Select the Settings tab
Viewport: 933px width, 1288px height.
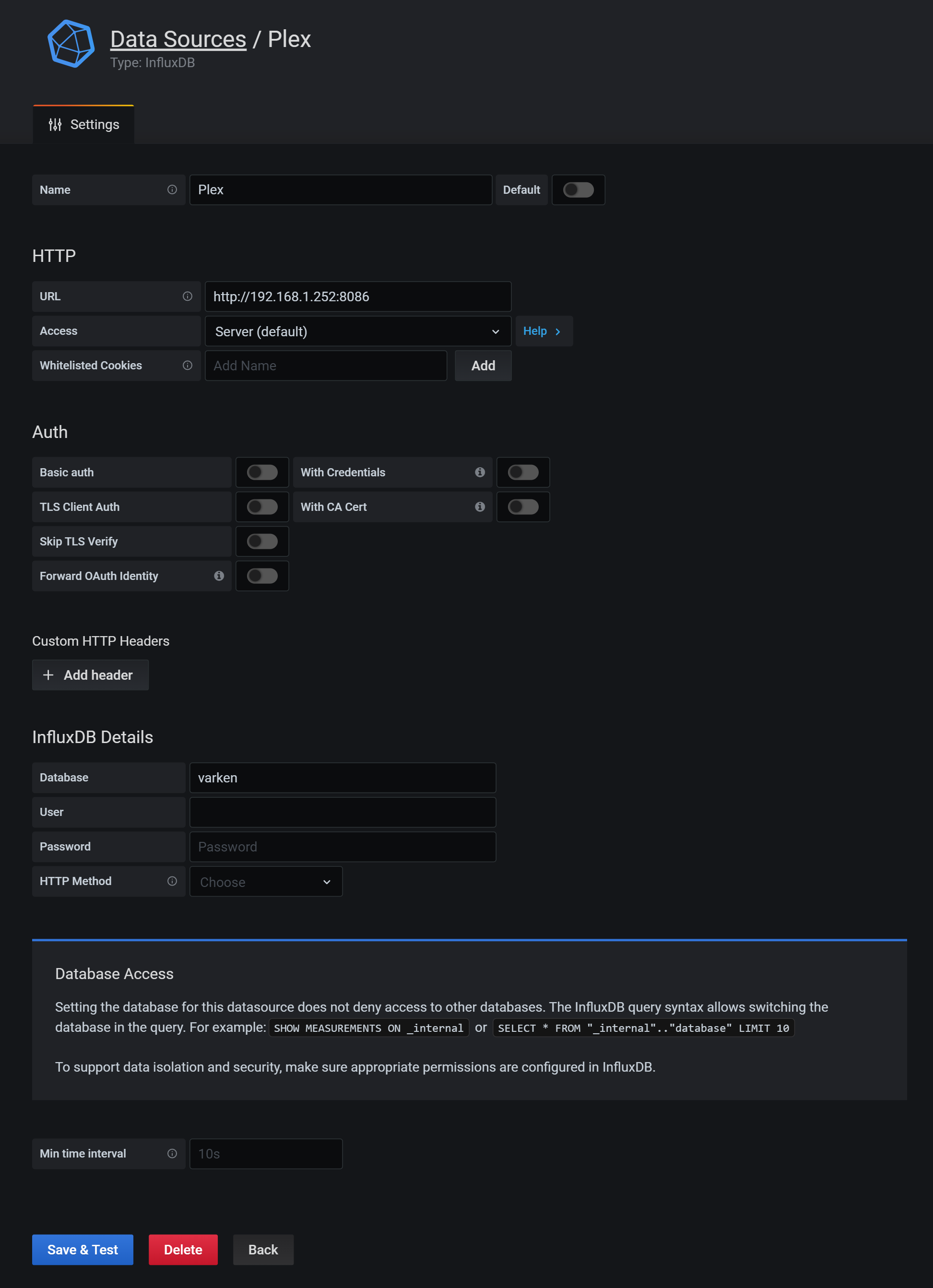84,124
